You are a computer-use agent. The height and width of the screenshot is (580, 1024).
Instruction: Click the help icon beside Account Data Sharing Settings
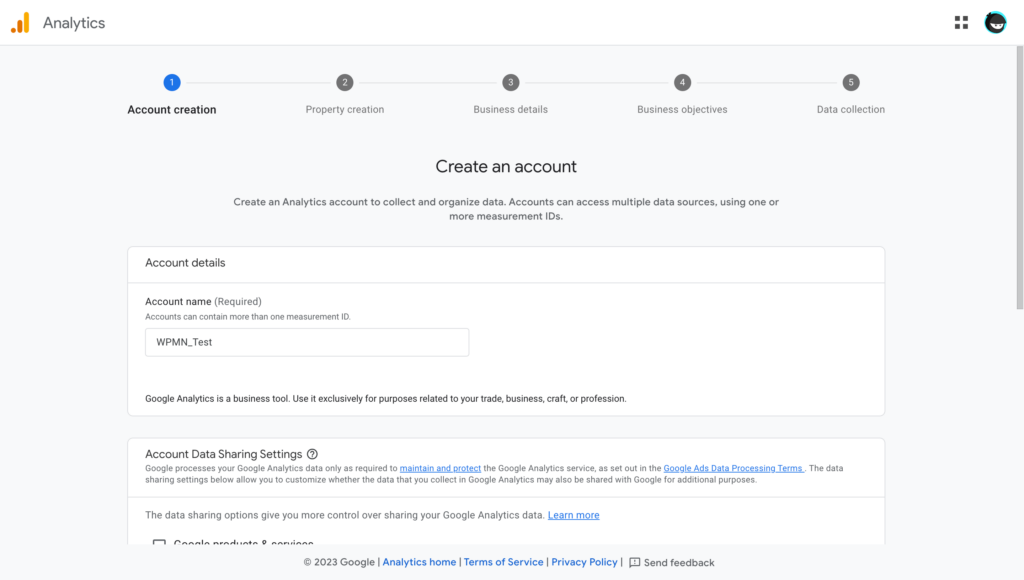314,453
